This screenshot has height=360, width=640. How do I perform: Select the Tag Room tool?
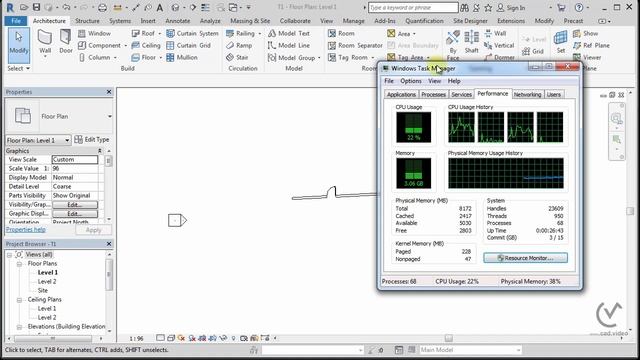tap(350, 58)
